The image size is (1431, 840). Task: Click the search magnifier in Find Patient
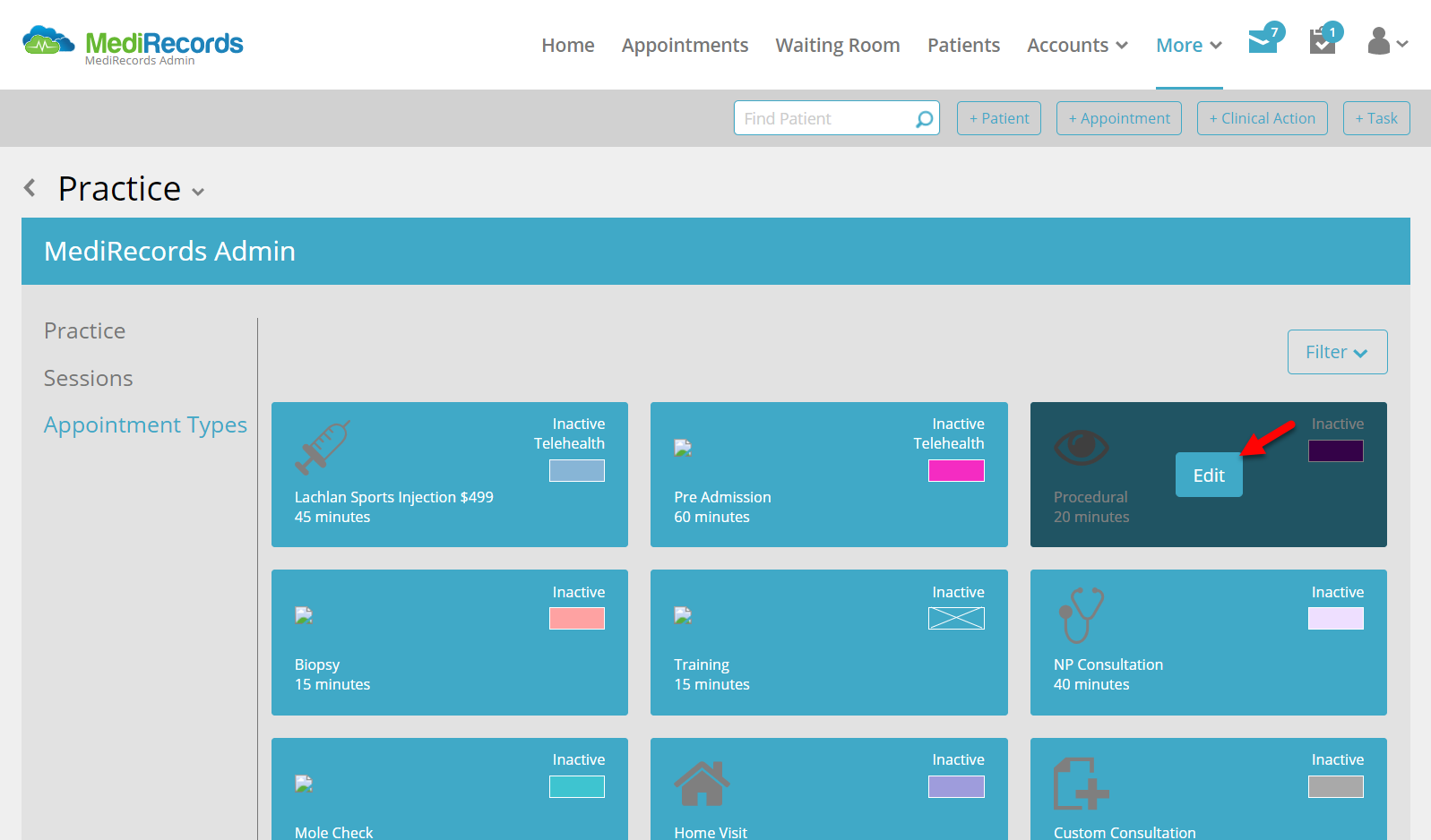(924, 119)
